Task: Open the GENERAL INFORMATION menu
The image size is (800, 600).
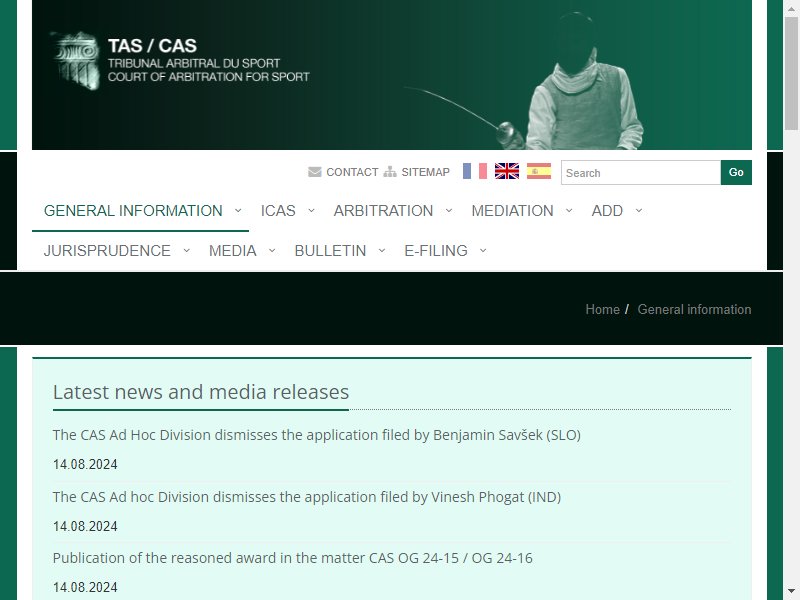Action: (x=133, y=211)
